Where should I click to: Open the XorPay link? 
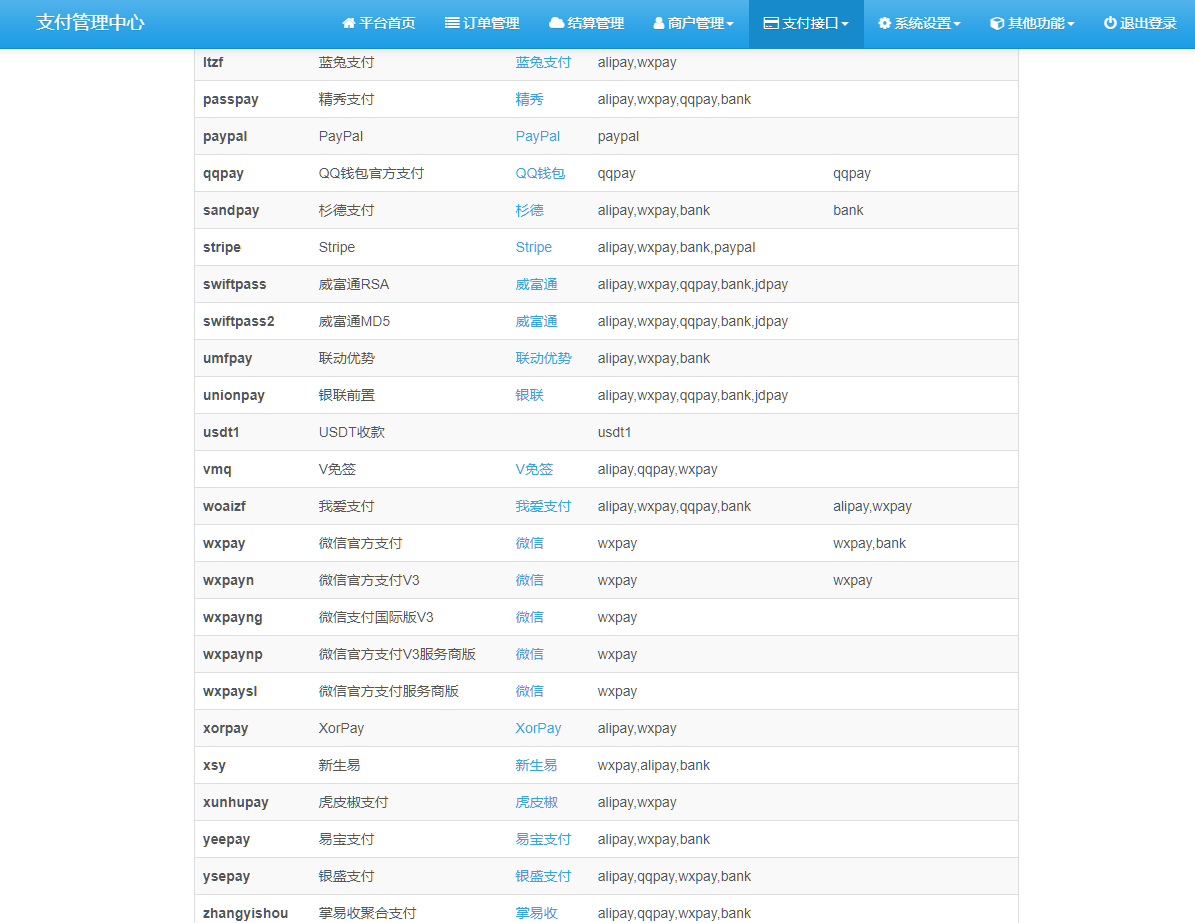click(538, 728)
